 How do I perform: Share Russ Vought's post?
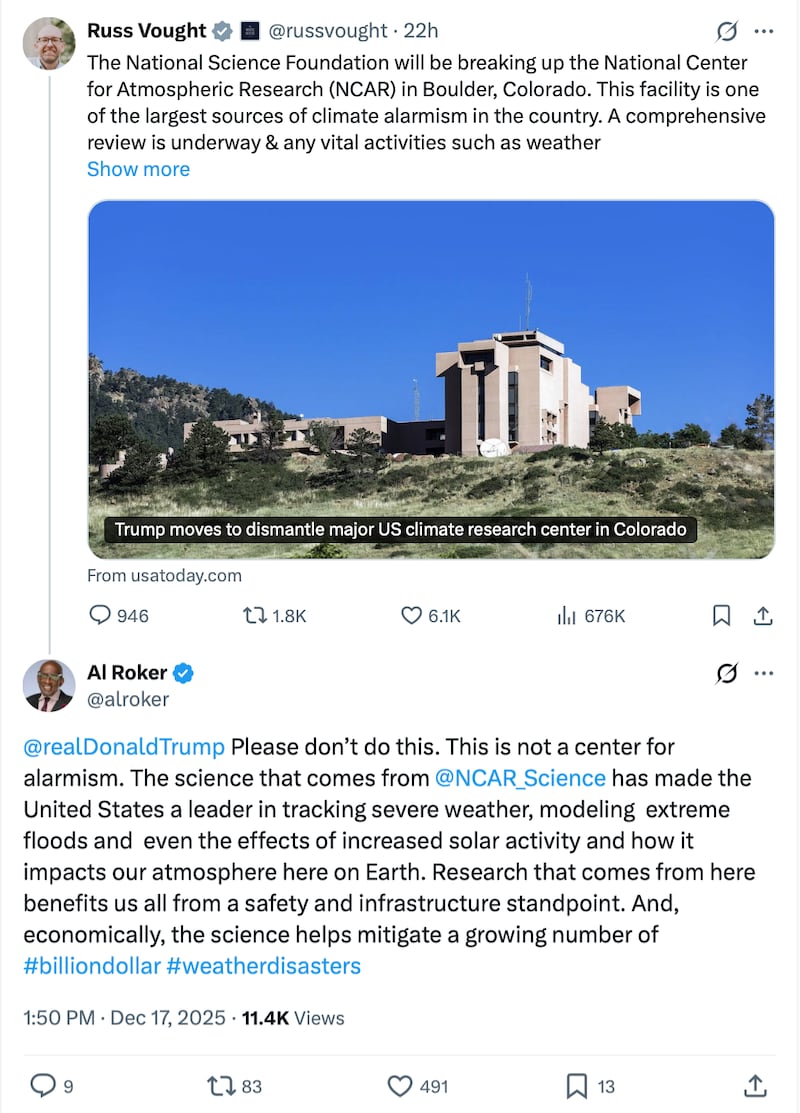[x=762, y=616]
